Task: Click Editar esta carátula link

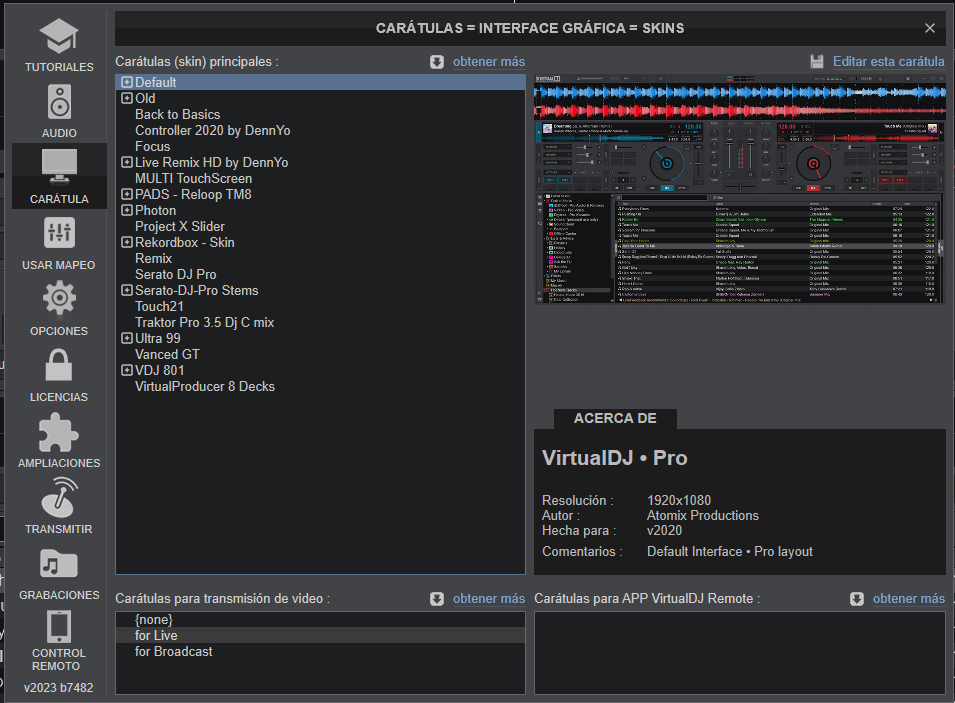Action: click(x=889, y=62)
